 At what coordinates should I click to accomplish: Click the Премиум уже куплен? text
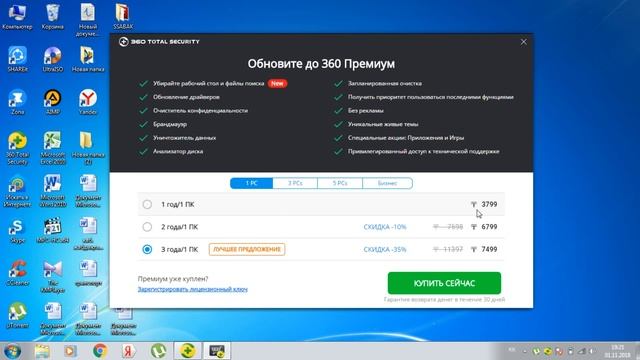click(x=173, y=279)
